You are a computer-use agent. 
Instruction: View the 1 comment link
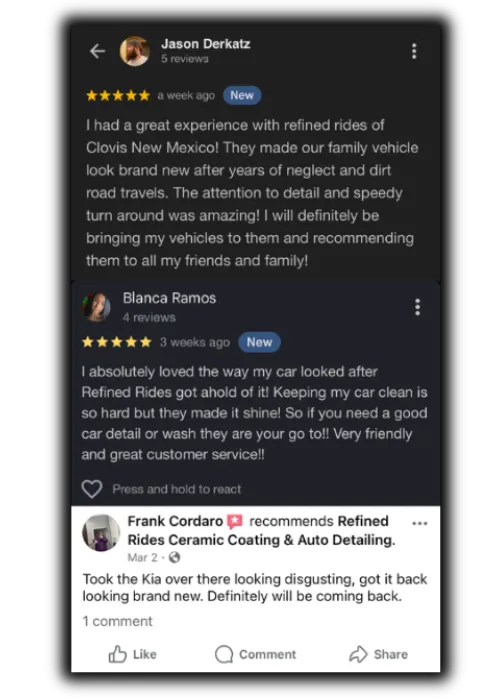(117, 621)
